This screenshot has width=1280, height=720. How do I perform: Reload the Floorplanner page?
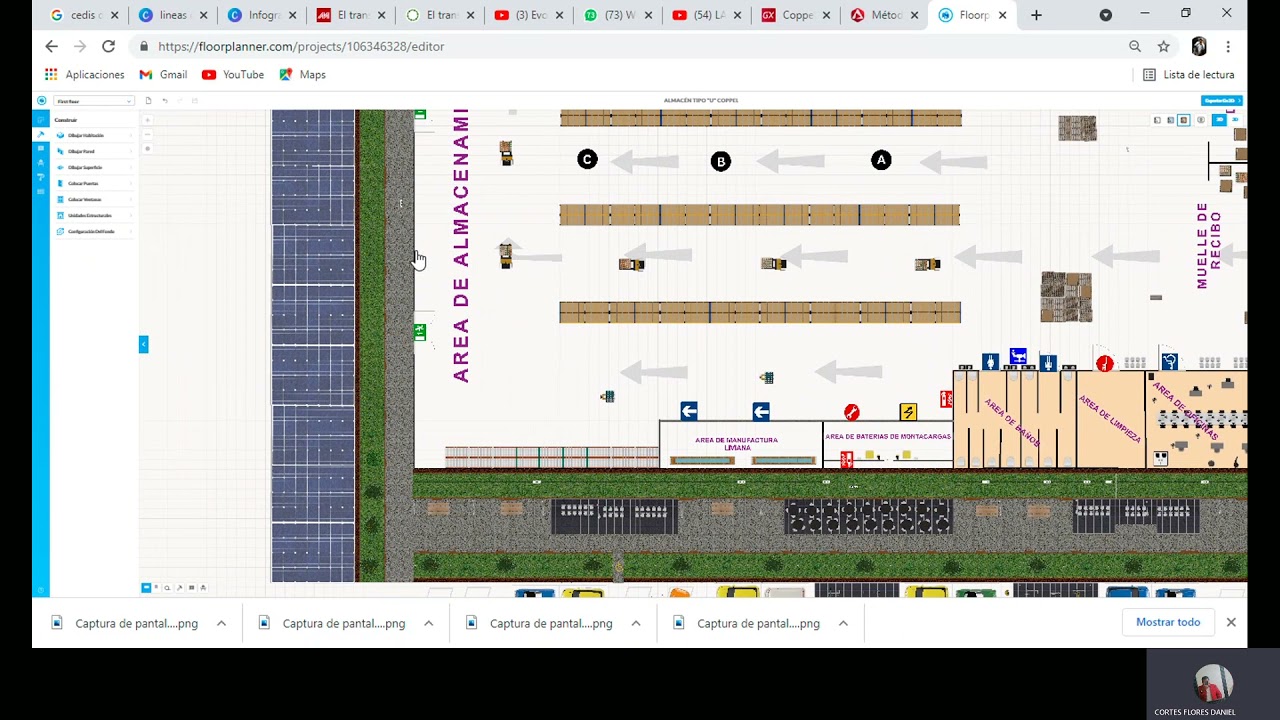tap(108, 46)
